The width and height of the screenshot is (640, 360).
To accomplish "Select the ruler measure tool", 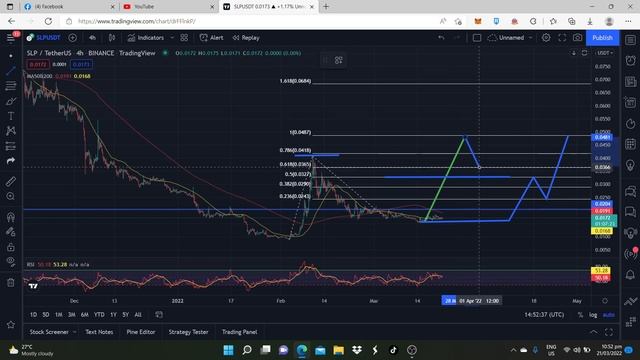I will (x=11, y=181).
